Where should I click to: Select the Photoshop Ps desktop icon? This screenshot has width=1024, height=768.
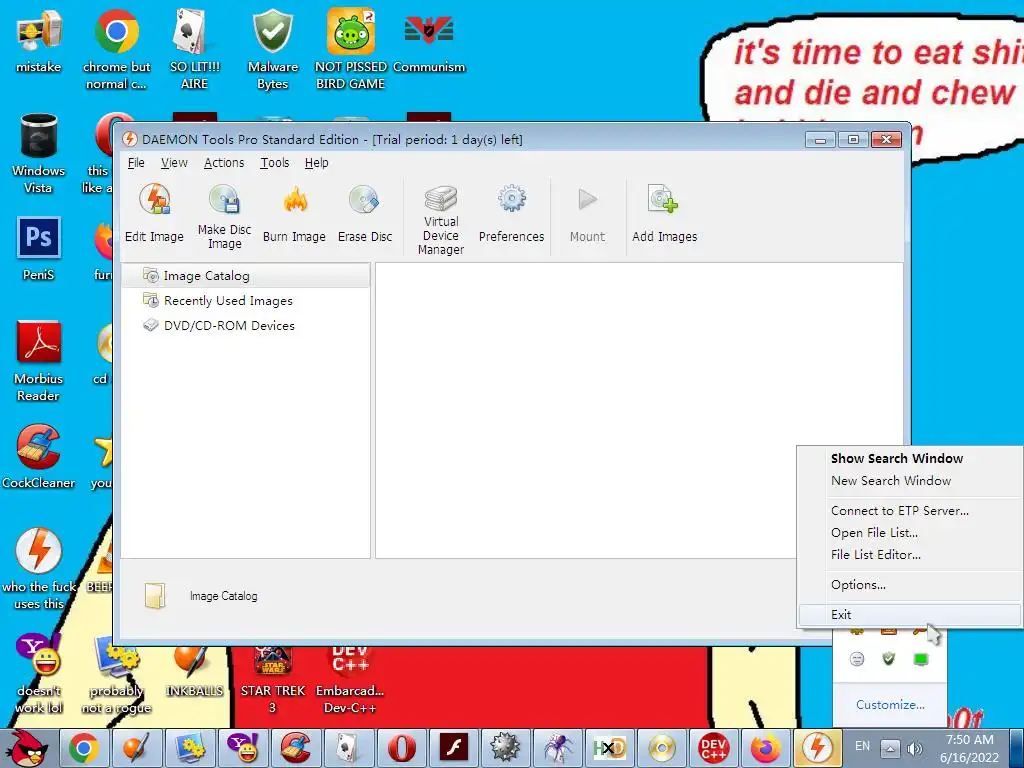click(39, 249)
